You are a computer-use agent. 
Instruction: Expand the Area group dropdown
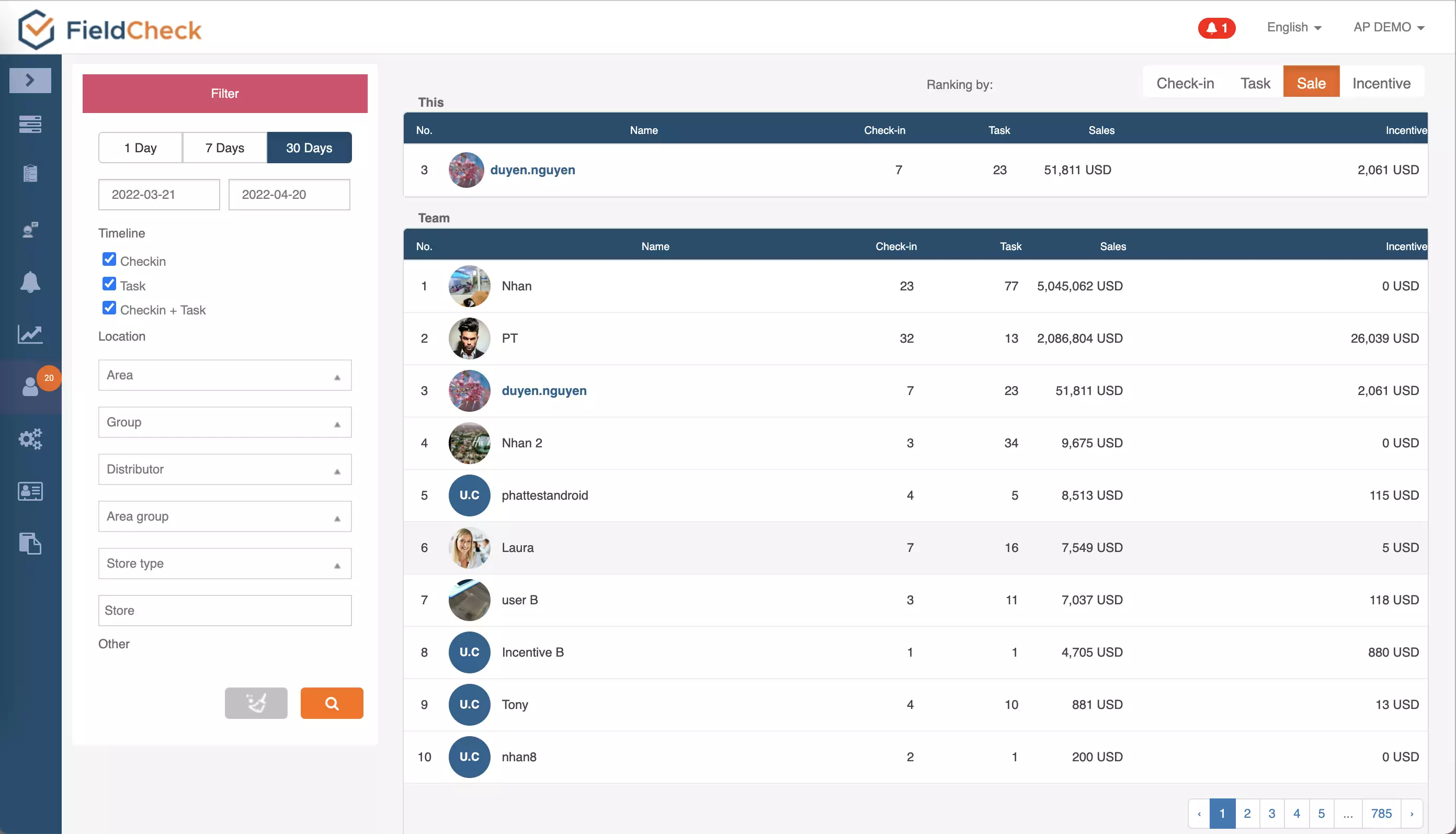click(x=225, y=516)
